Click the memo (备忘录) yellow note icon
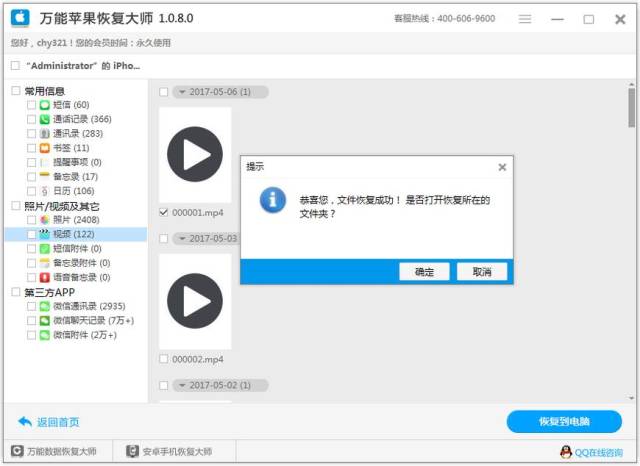Viewport: 640px width, 466px height. pos(44,176)
